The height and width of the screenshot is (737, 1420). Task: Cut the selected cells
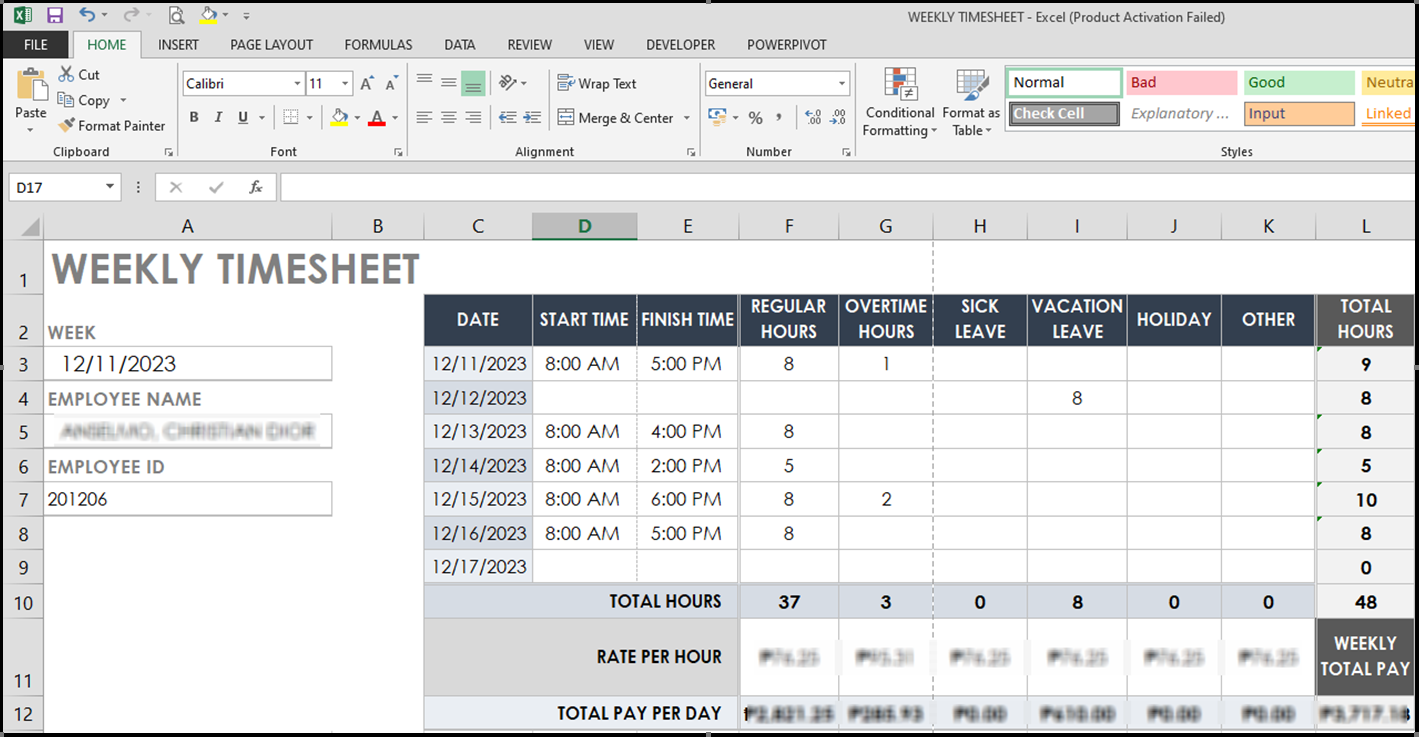point(79,74)
